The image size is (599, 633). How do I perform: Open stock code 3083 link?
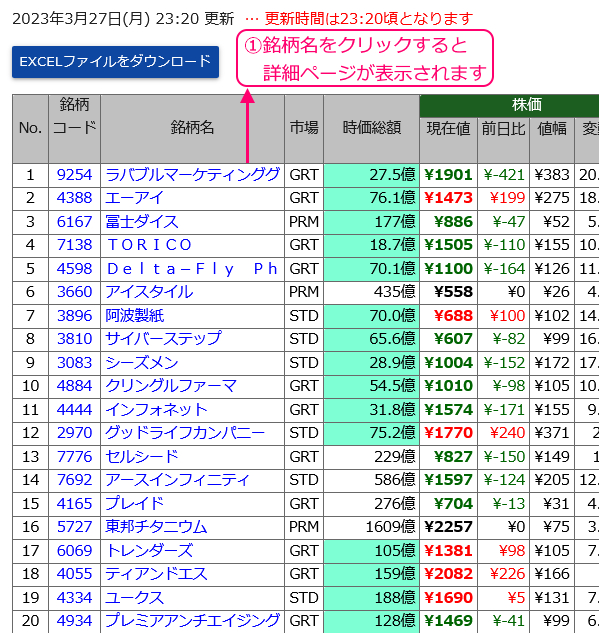point(75,362)
